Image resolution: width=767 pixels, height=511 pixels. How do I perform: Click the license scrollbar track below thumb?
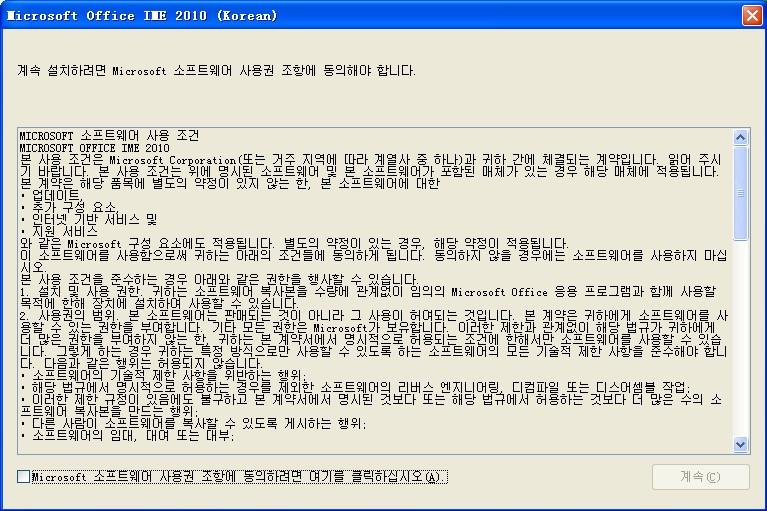pos(741,338)
